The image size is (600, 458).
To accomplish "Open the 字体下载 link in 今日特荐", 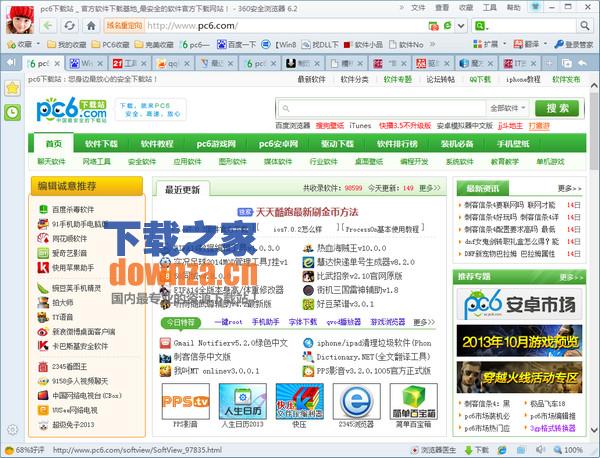I will pyautogui.click(x=303, y=322).
